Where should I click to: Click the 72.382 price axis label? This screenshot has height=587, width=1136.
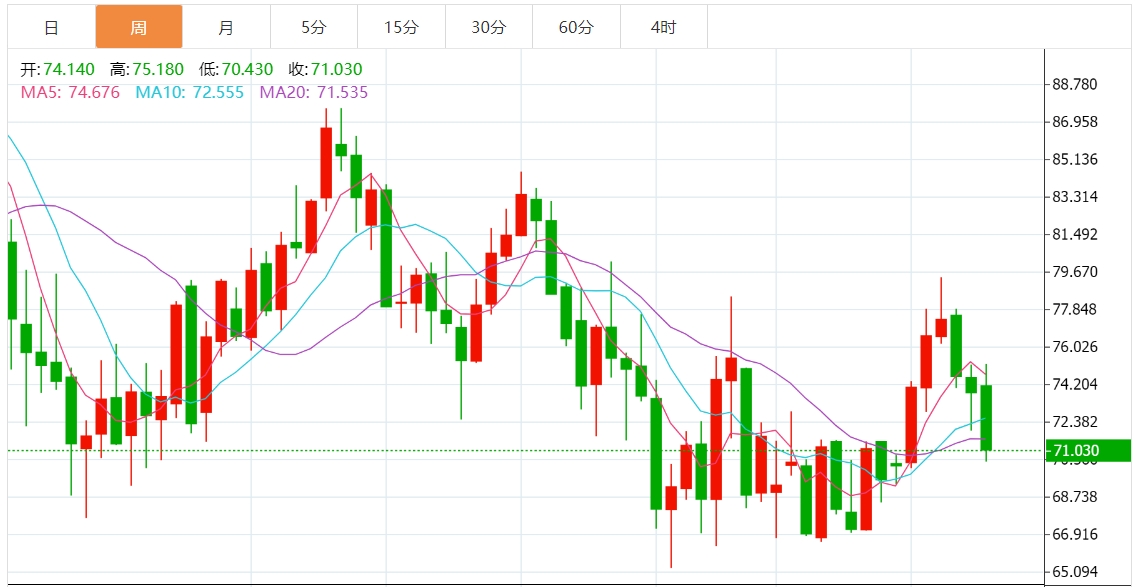[1074, 422]
